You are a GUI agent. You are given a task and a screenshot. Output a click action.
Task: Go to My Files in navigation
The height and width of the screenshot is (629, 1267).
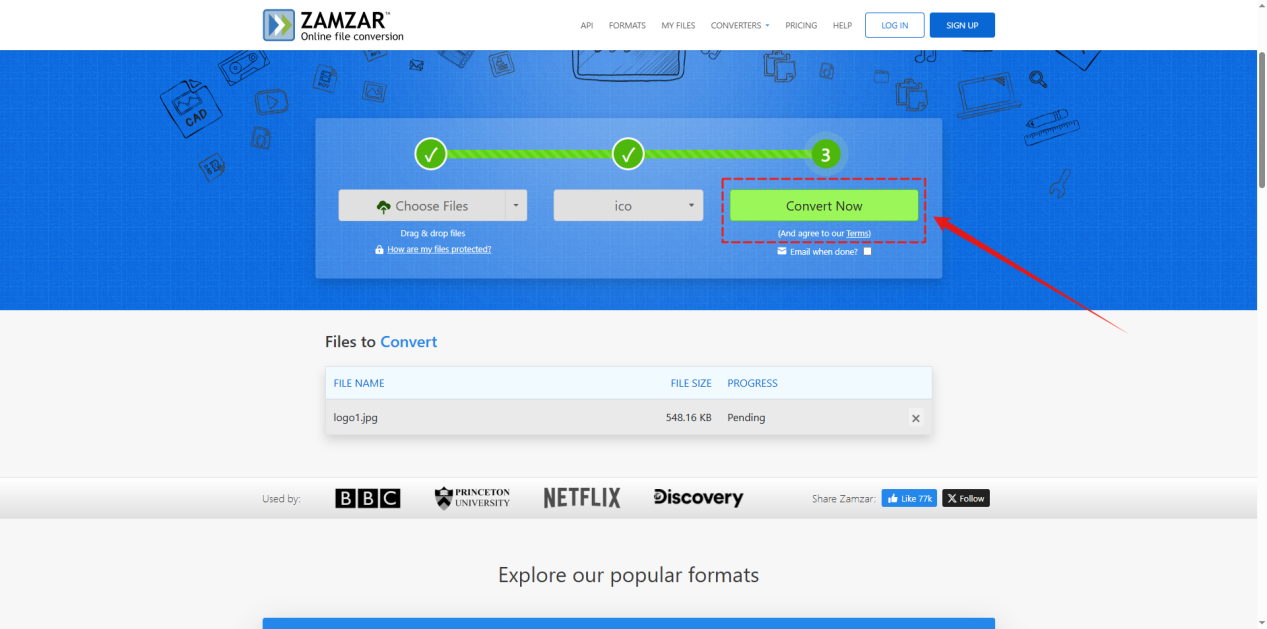point(678,25)
